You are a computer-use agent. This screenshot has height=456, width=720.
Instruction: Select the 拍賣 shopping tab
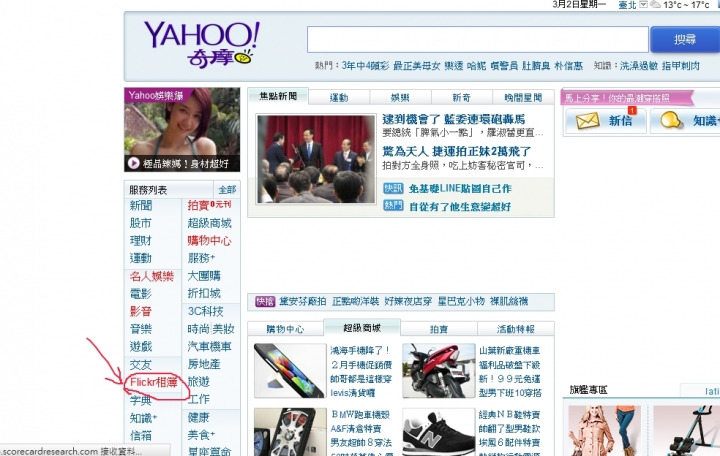[x=439, y=329]
